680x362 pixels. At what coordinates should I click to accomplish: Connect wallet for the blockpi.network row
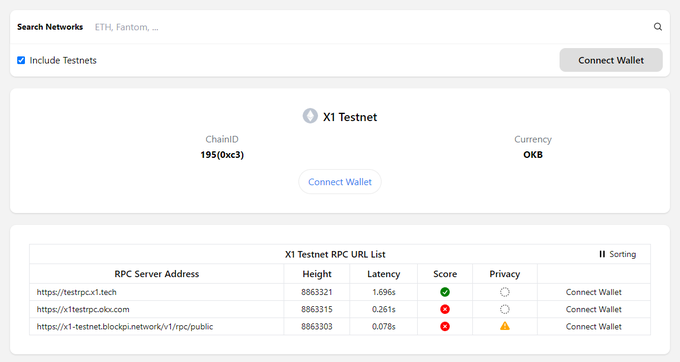(593, 326)
